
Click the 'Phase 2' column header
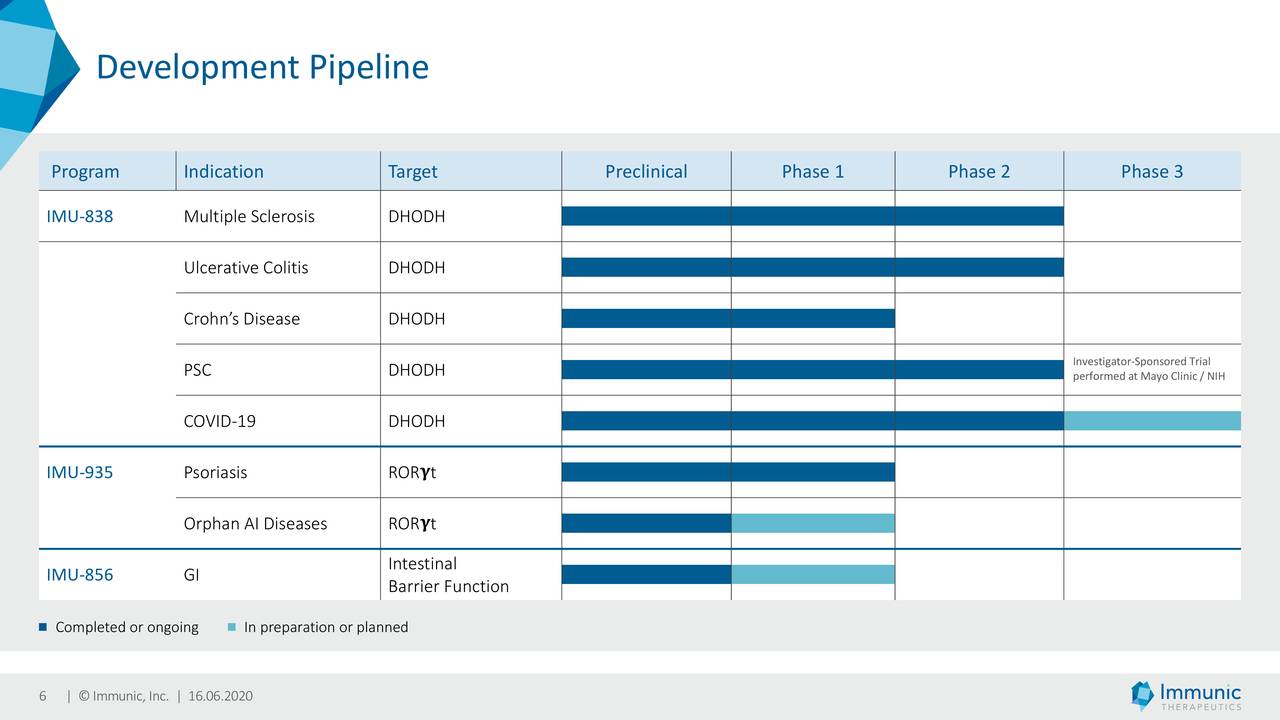[979, 171]
